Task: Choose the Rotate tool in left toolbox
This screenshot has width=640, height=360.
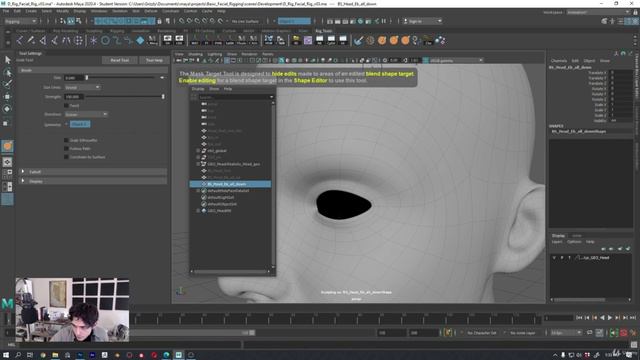Action: (7, 109)
